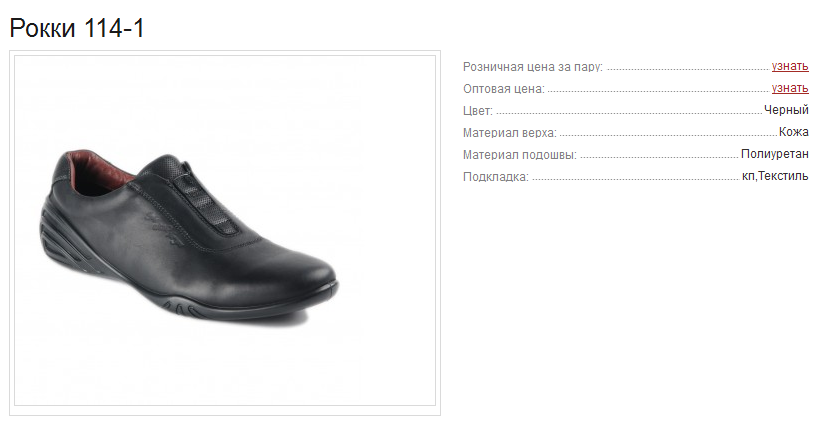Click the 'Подкладка:' lining label
Viewport: 825px width, 424px height.
point(496,177)
